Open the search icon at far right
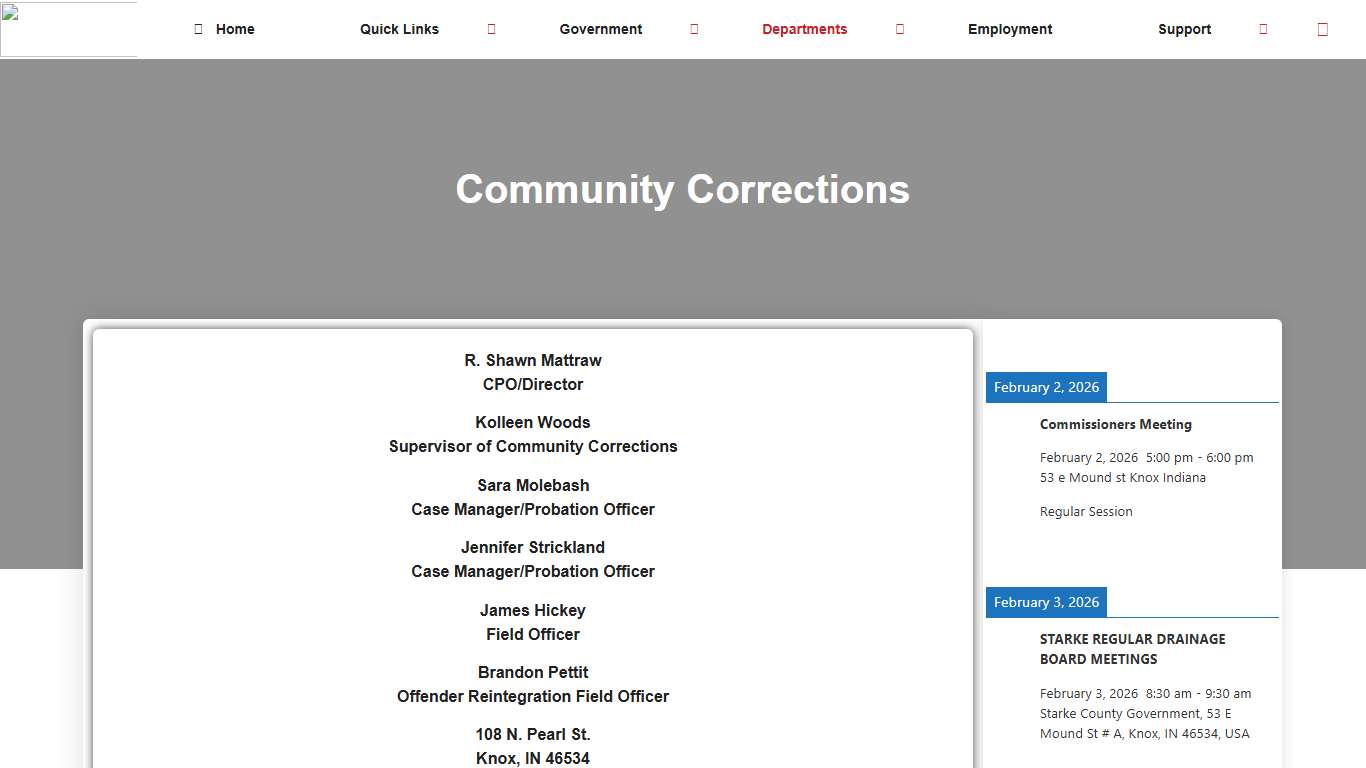 pyautogui.click(x=1323, y=29)
